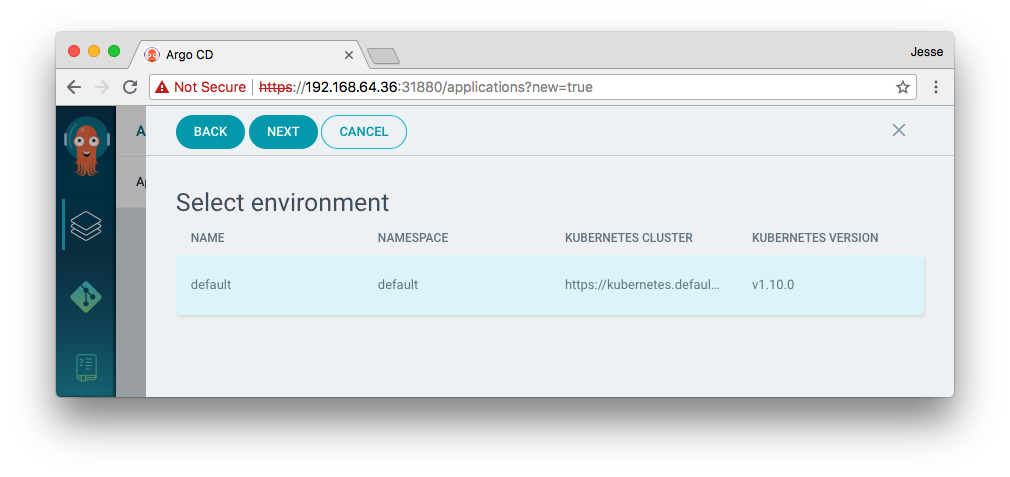Screen dimensions: 1010x477
Task: Open the Chrome three-dot menu
Action: pos(936,87)
